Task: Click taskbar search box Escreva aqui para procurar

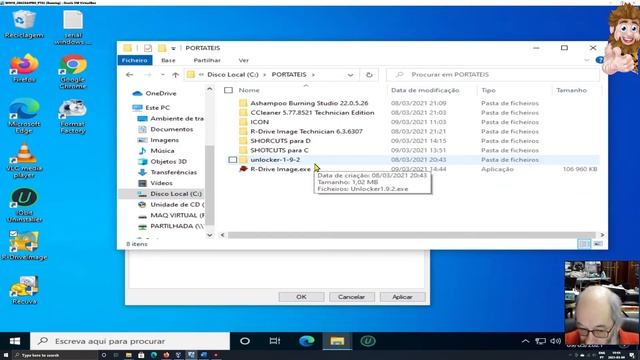Action: point(130,341)
